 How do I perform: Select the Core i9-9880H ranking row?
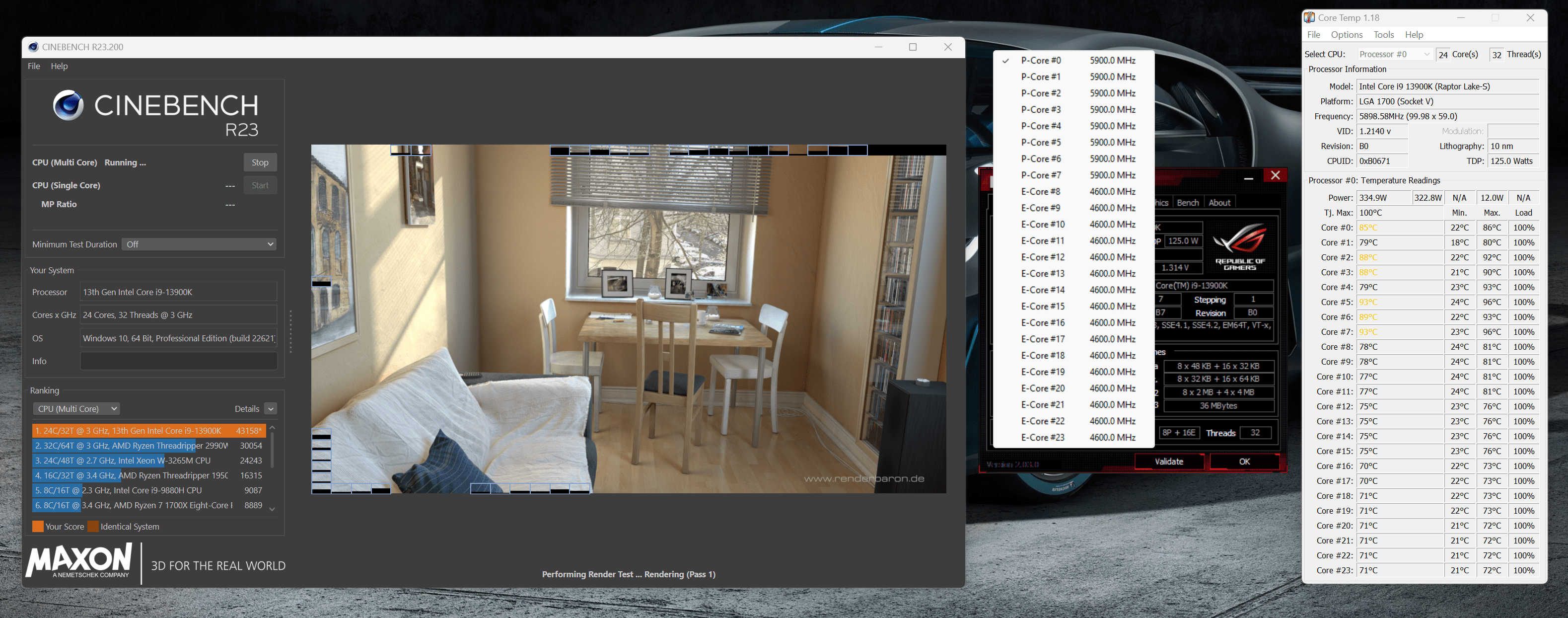(149, 490)
